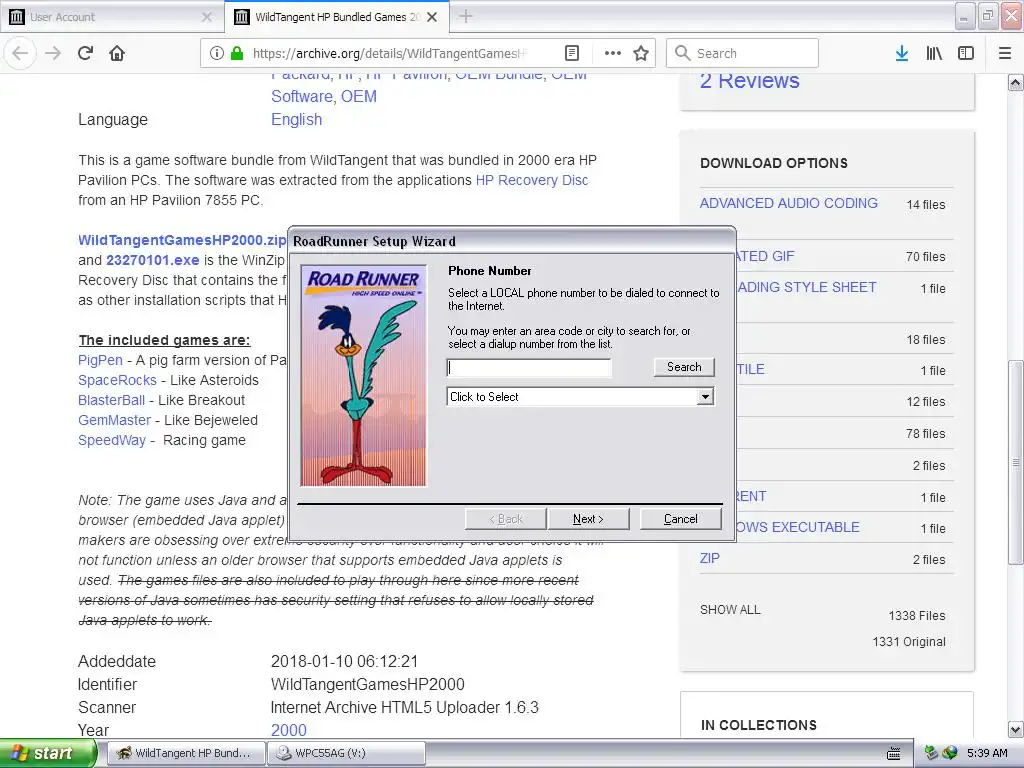Open the OEM topic link
Image resolution: width=1024 pixels, height=768 pixels.
pos(359,97)
